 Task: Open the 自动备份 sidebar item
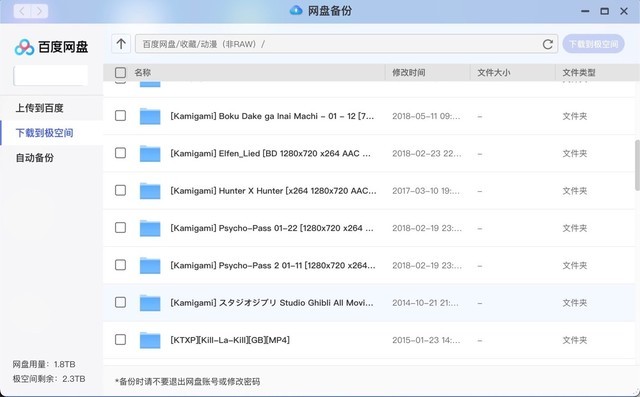(35, 158)
